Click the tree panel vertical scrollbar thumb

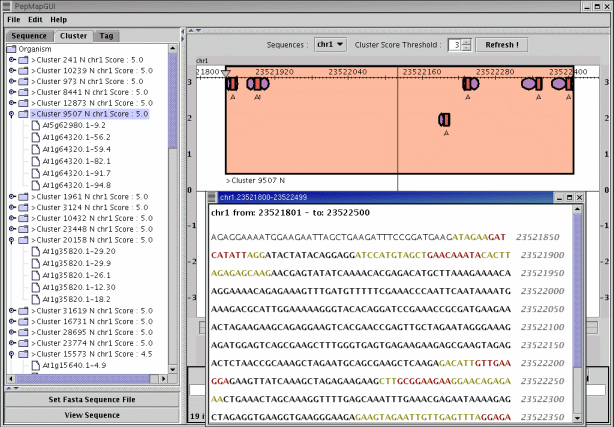tap(172, 101)
